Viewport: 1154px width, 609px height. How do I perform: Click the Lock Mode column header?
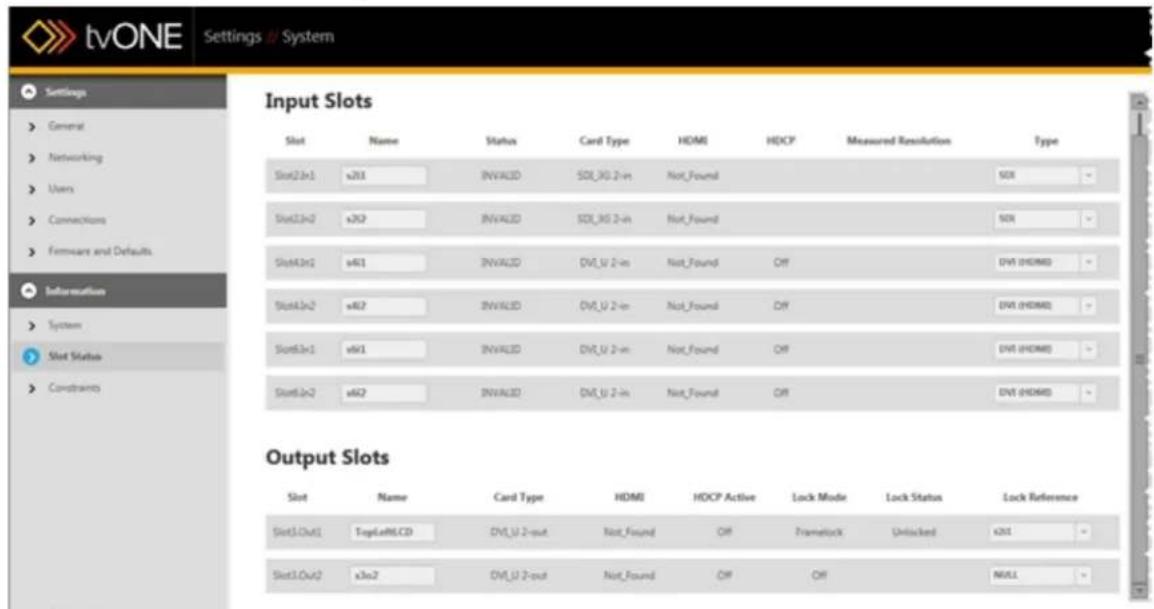click(x=819, y=497)
